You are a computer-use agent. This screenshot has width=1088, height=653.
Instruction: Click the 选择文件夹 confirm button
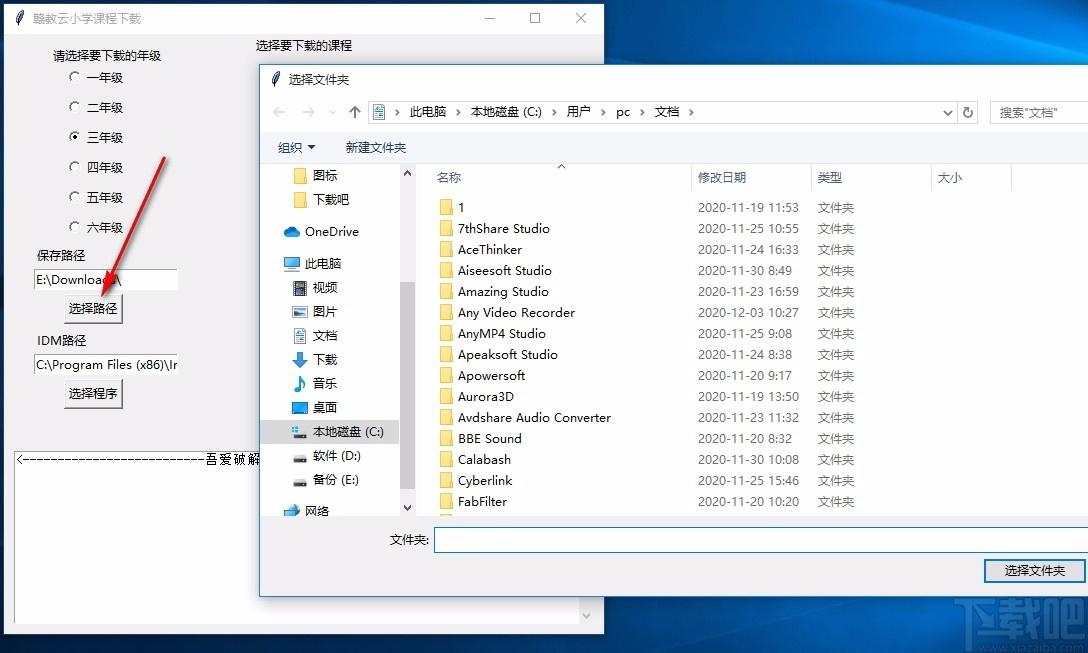pos(1034,570)
